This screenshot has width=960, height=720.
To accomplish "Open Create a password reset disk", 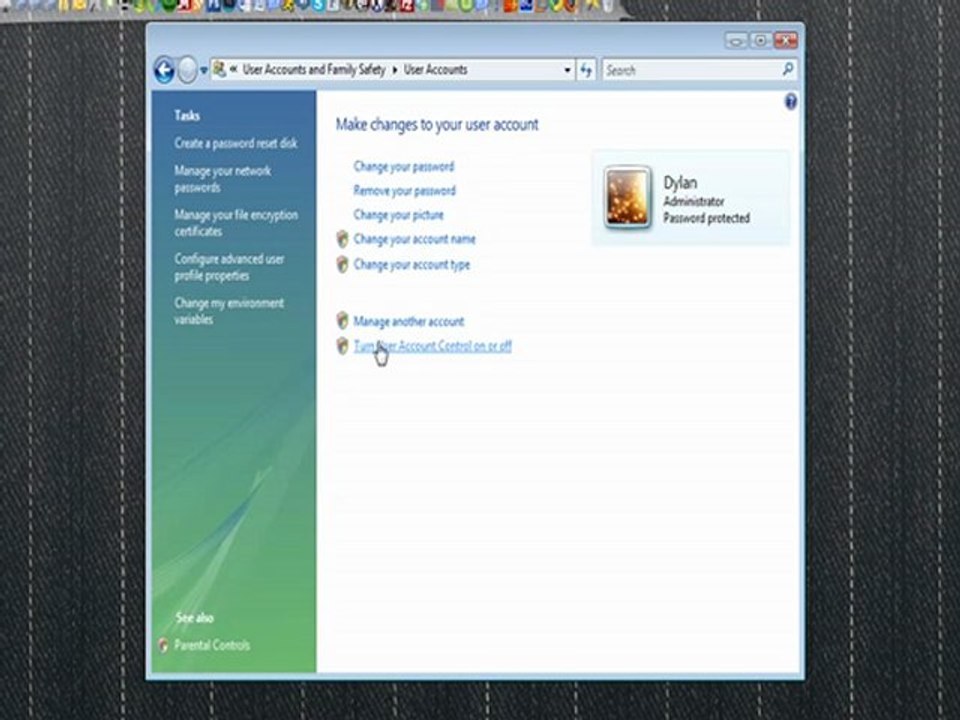I will [x=236, y=143].
